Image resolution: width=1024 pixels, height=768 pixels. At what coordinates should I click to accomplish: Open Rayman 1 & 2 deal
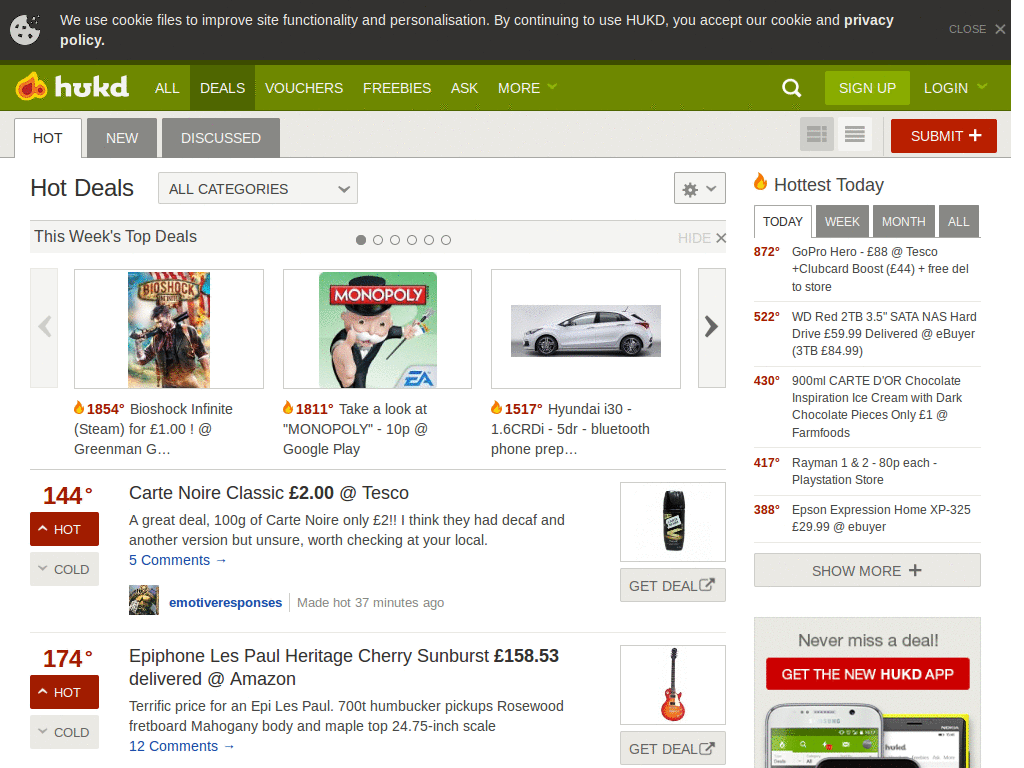(865, 472)
